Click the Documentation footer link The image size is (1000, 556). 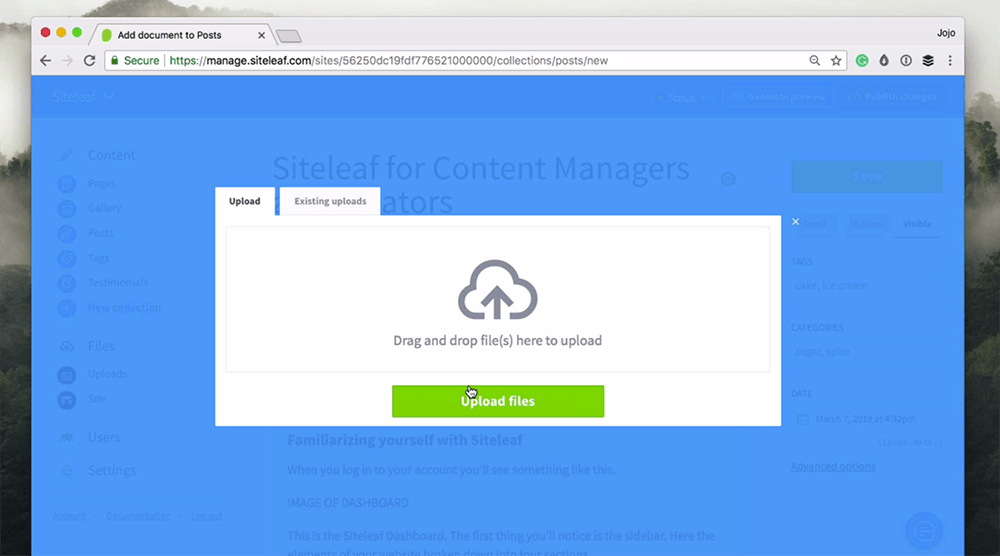(x=138, y=516)
